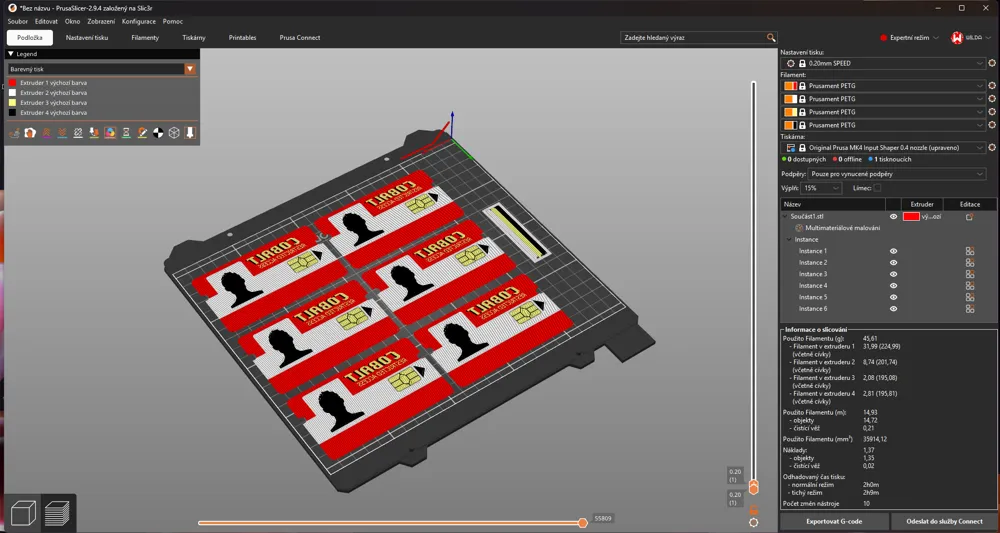Viewport: 1000px width, 533px height.
Task: Toggle Custom G-codes pencil icon
Action: [142, 133]
